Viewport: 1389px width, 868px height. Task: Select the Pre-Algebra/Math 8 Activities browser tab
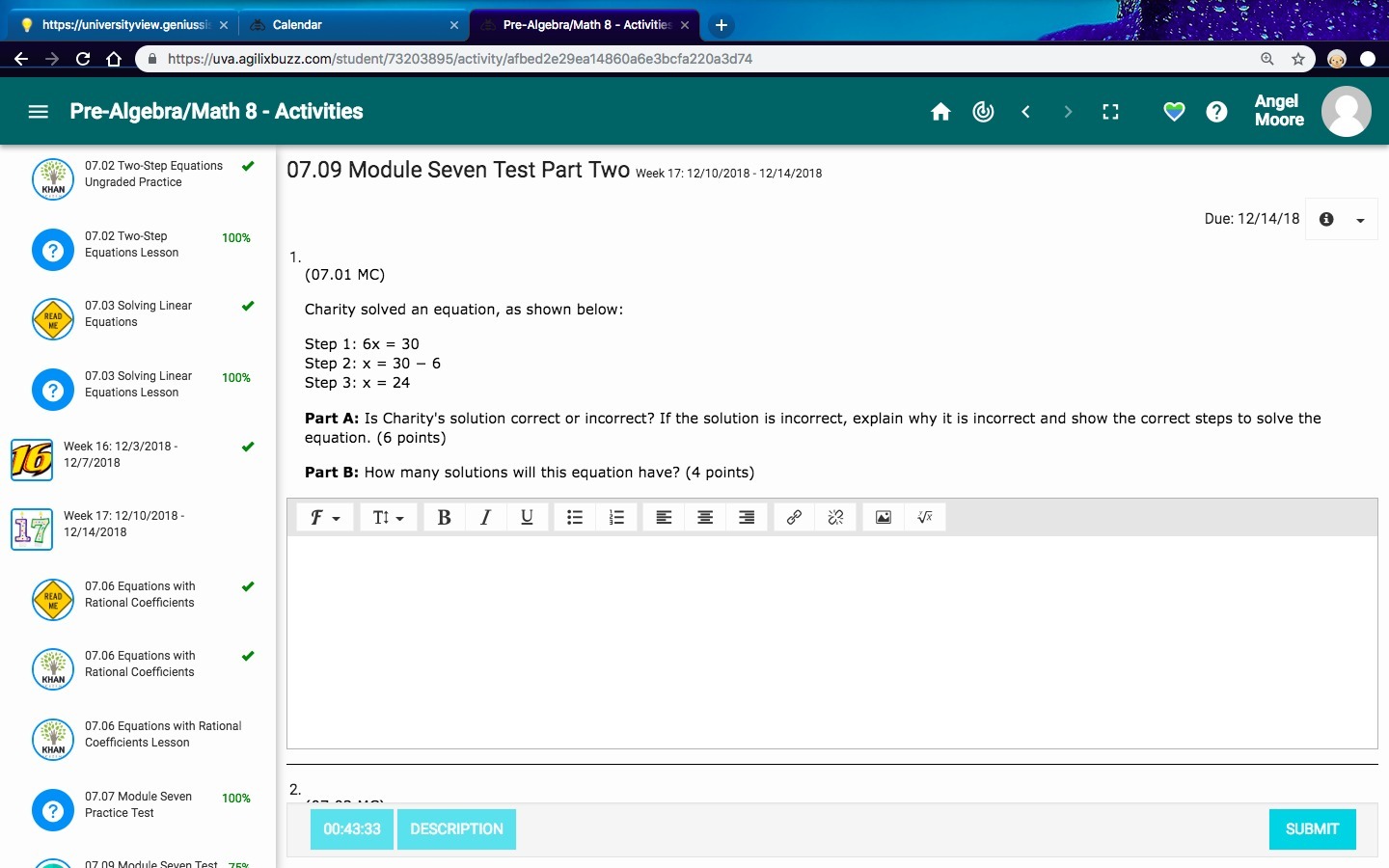[x=586, y=25]
